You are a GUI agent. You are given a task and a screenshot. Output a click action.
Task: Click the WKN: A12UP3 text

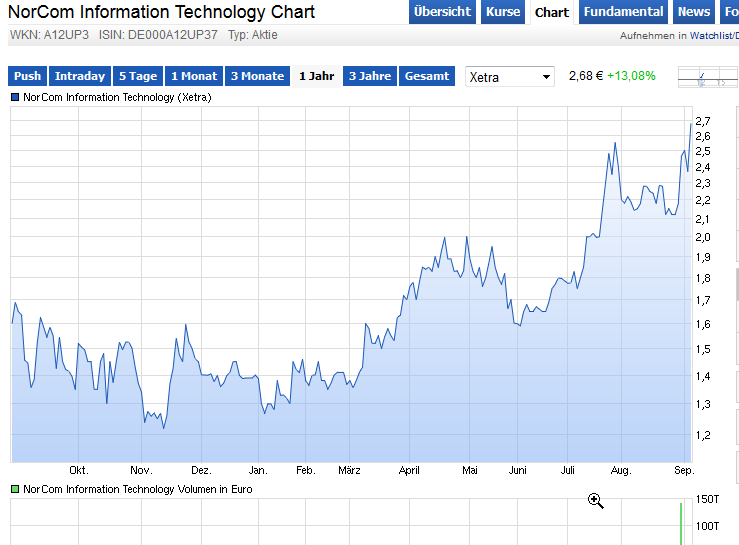coord(49,35)
